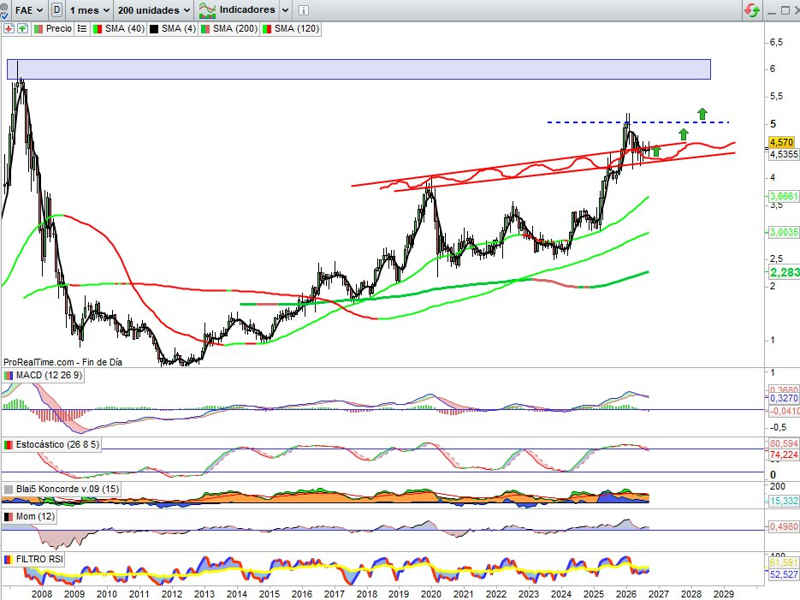Open the 1 mes timeframe dropdown

tap(89, 10)
